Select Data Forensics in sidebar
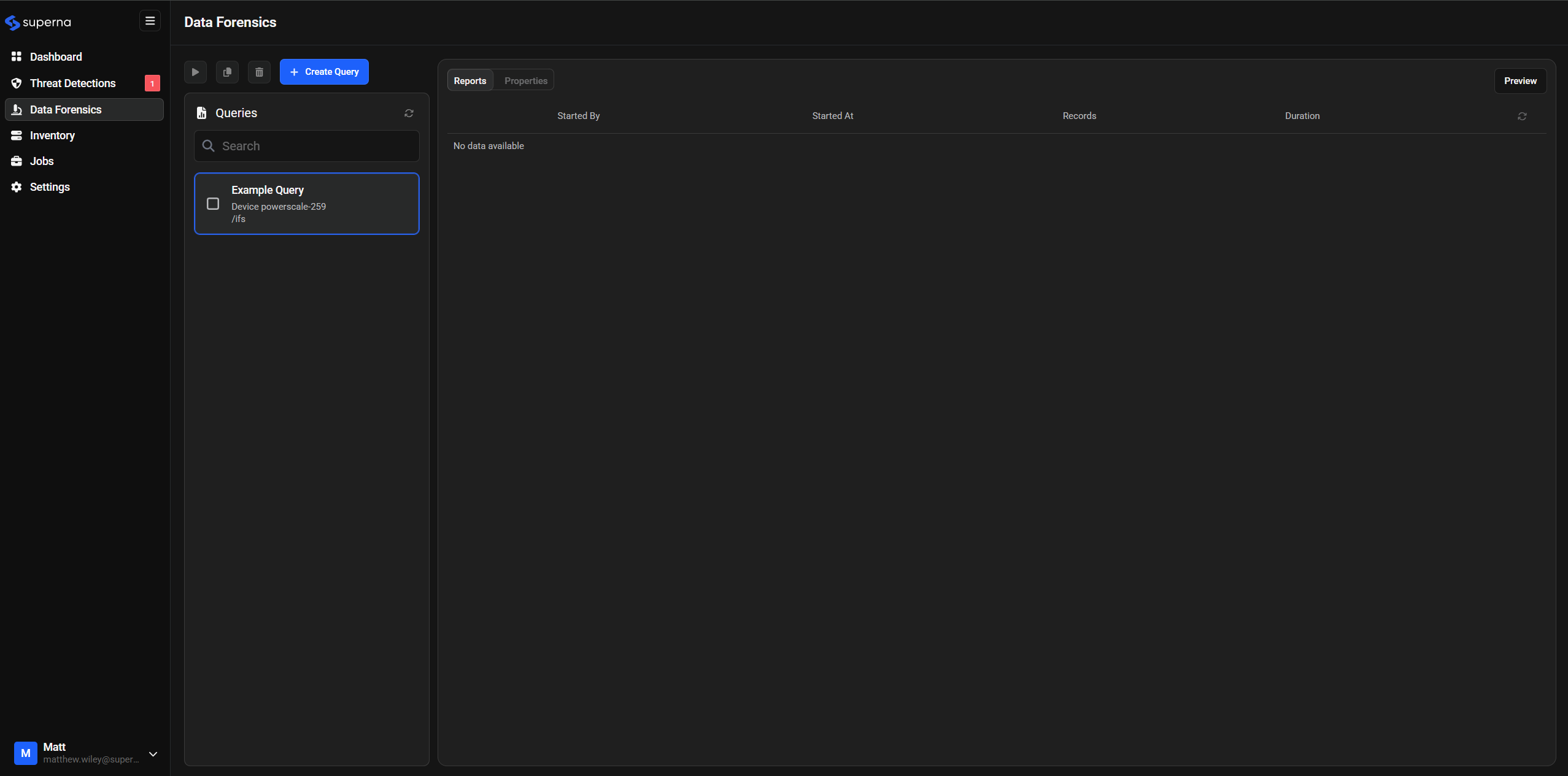 (84, 110)
